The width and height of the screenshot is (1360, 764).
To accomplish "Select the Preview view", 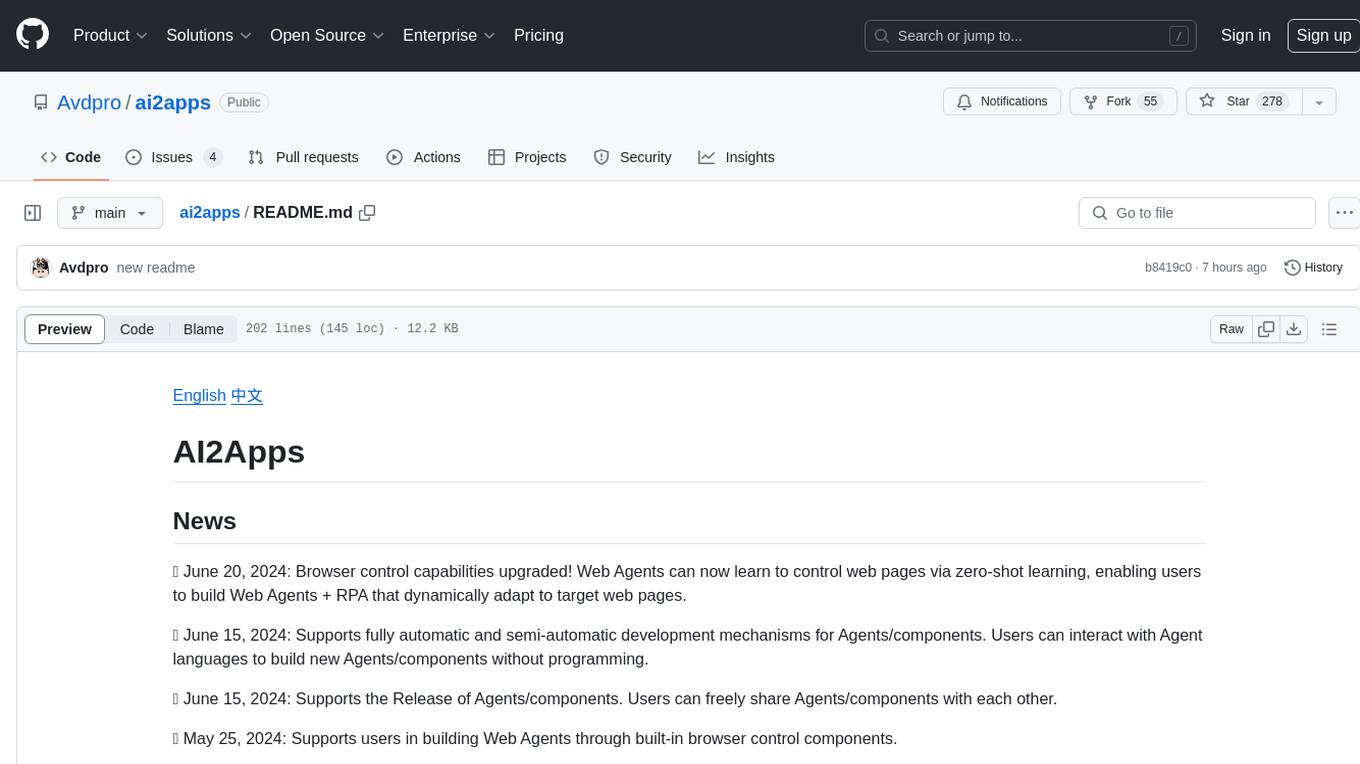I will click(x=65, y=329).
